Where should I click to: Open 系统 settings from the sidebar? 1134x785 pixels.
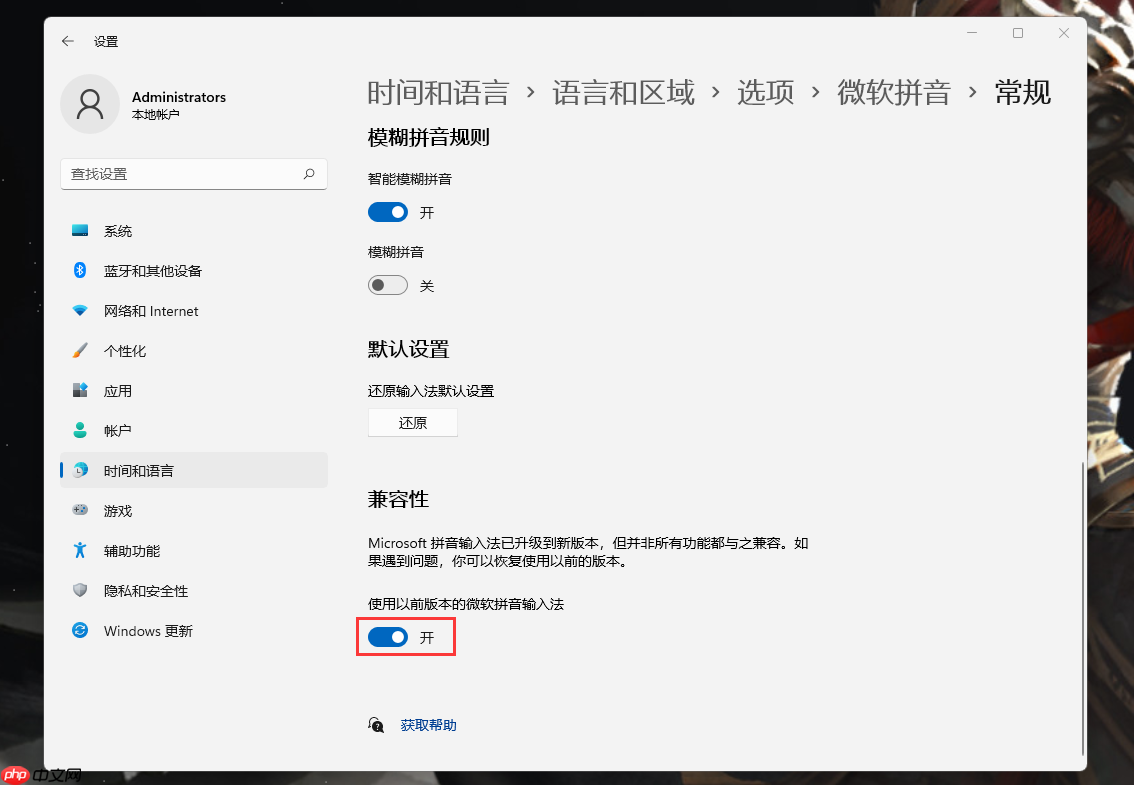click(x=117, y=231)
